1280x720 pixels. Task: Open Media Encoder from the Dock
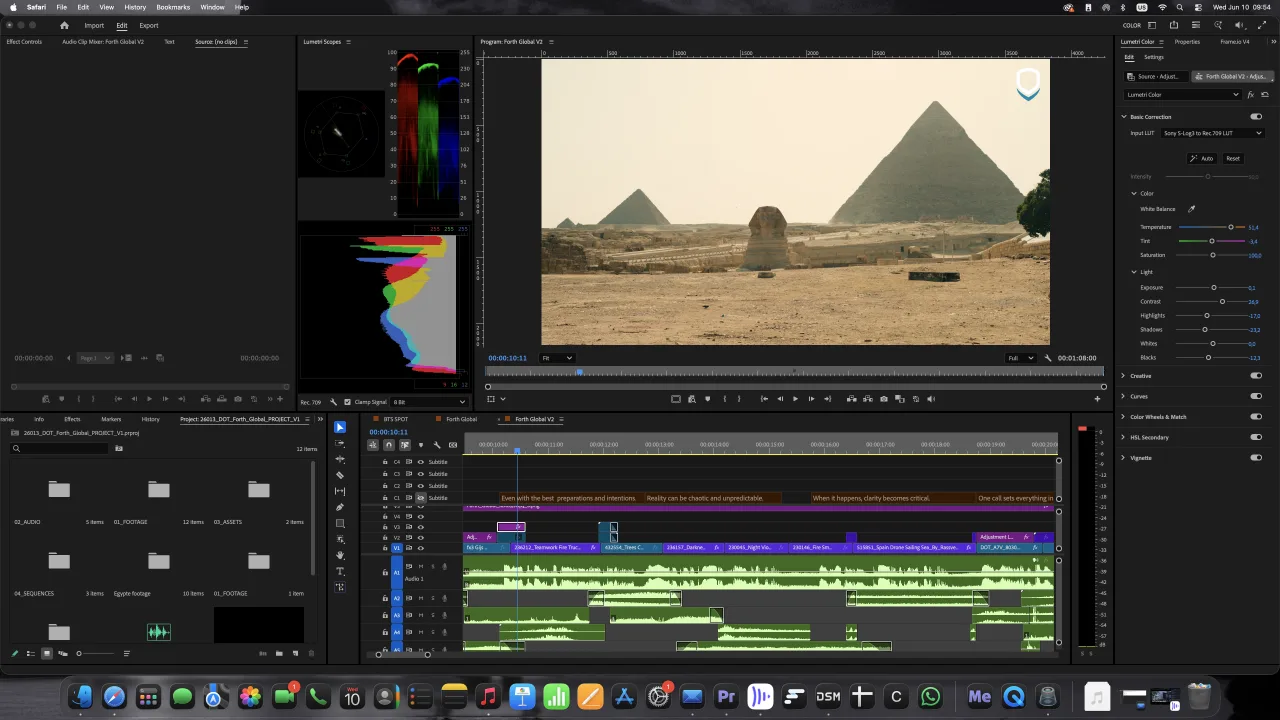pyautogui.click(x=980, y=697)
